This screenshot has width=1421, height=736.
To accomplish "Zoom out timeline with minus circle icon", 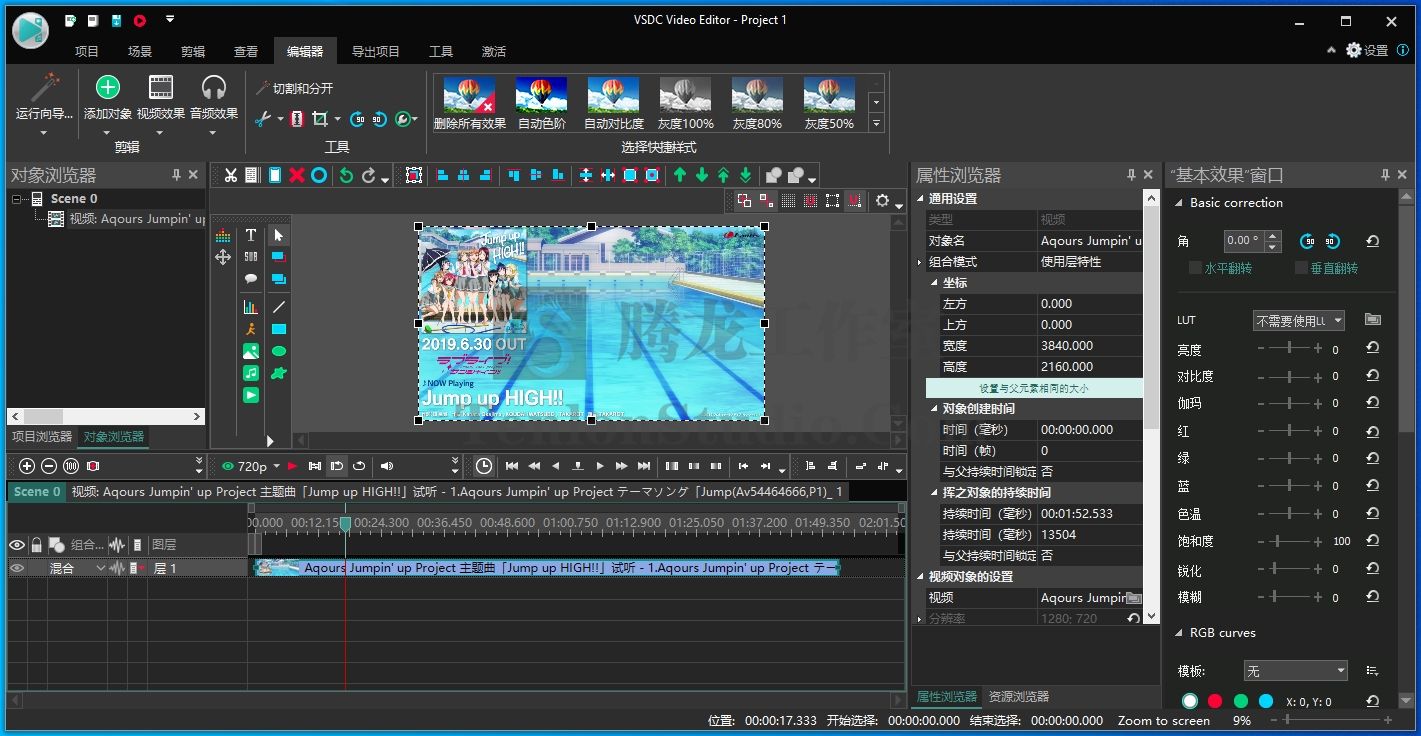I will 49,466.
